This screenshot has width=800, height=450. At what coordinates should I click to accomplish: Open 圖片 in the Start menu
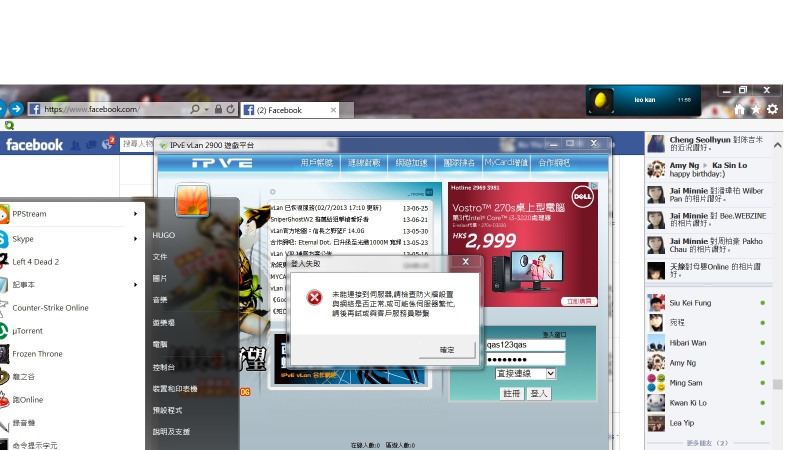click(x=160, y=278)
